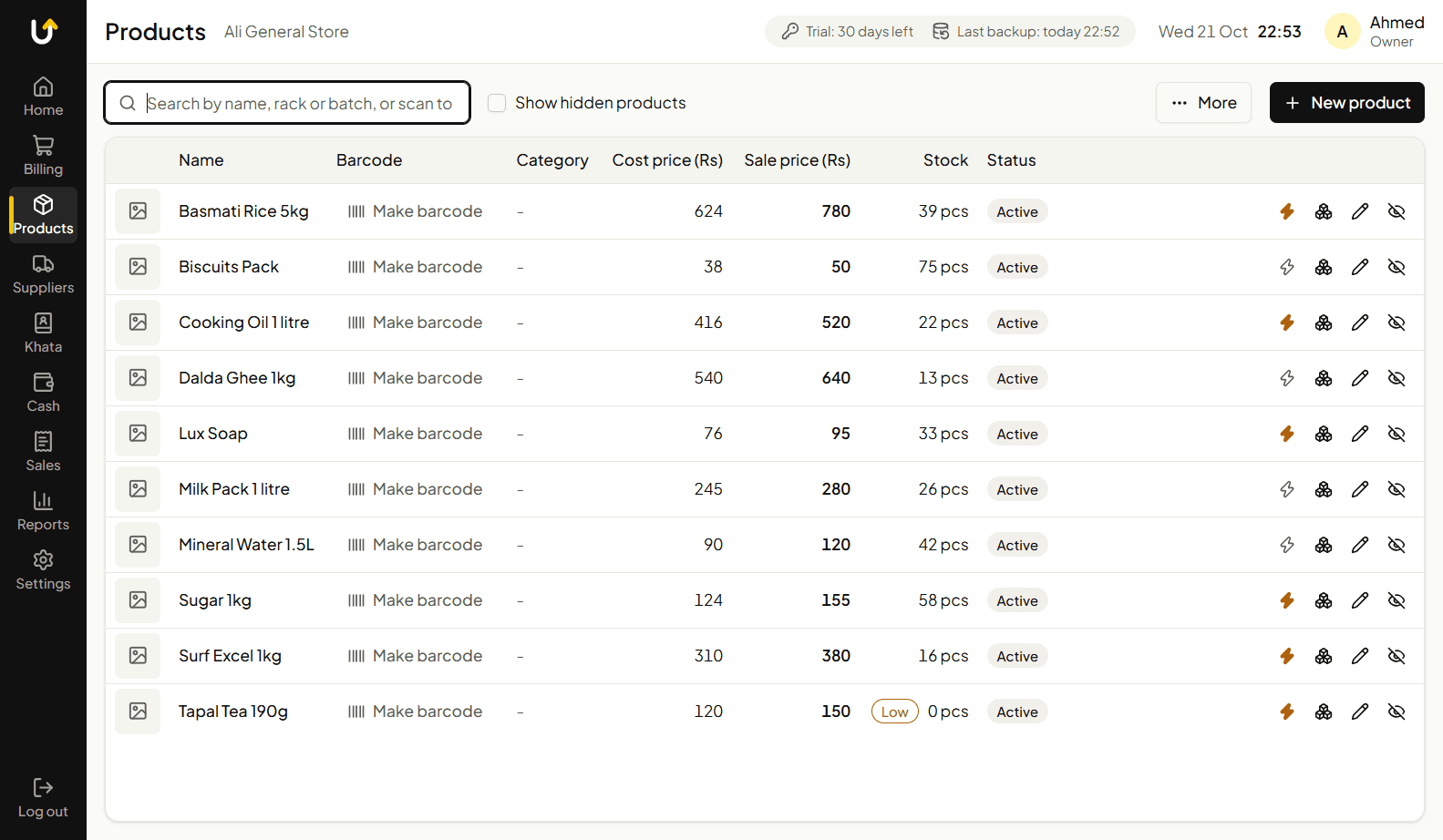Toggle quick-sell lightning for Basmati Rice 5kg
The image size is (1443, 840).
click(1287, 211)
